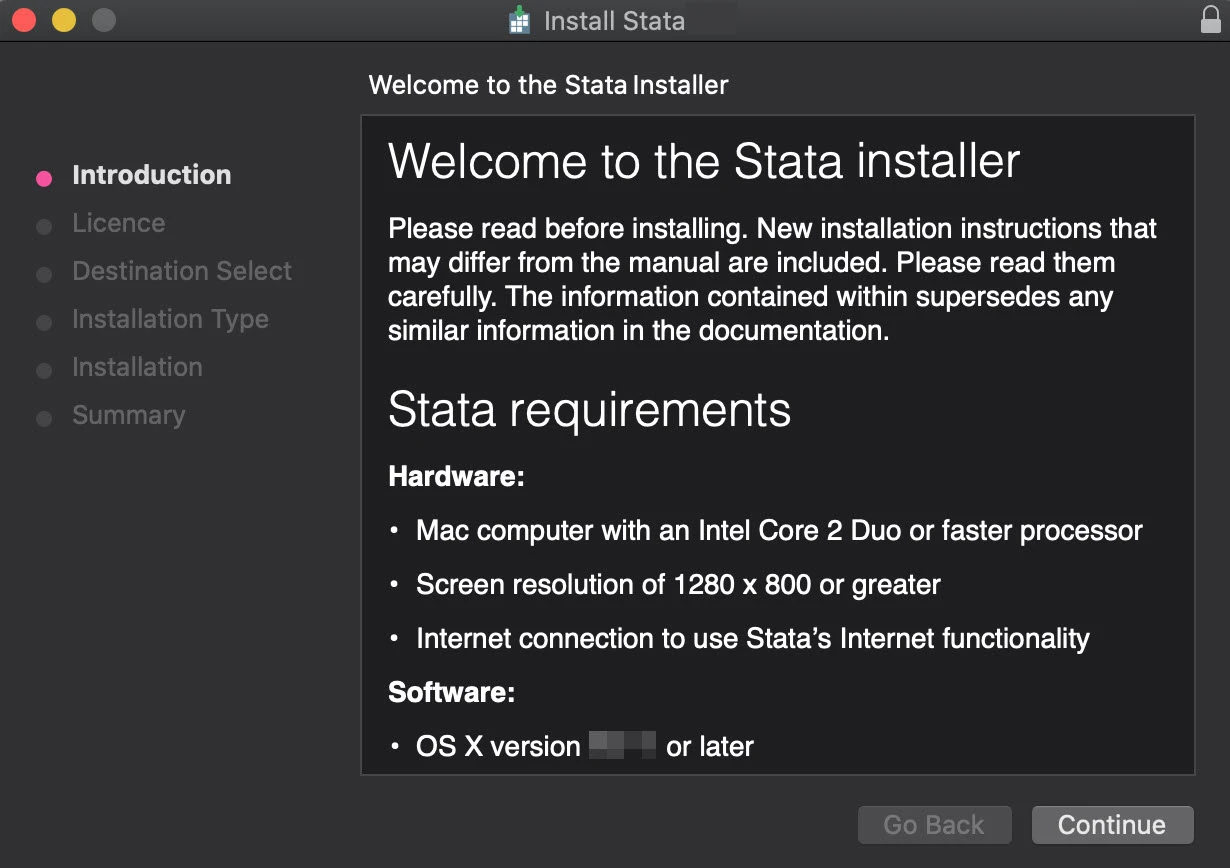Click the grey bullet beside Licence
The image size is (1230, 868).
tap(44, 227)
